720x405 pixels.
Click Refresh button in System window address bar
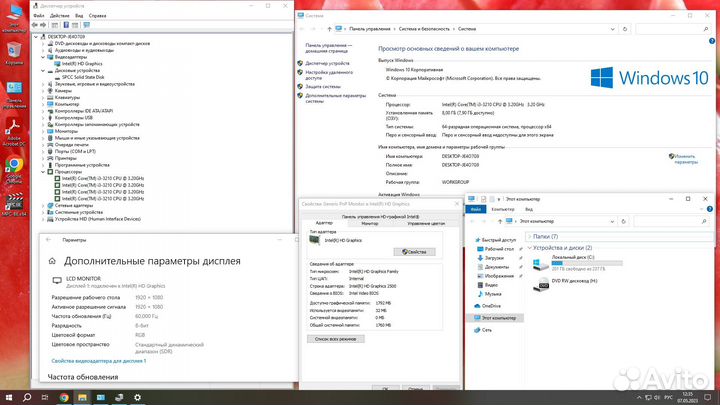[x=624, y=29]
